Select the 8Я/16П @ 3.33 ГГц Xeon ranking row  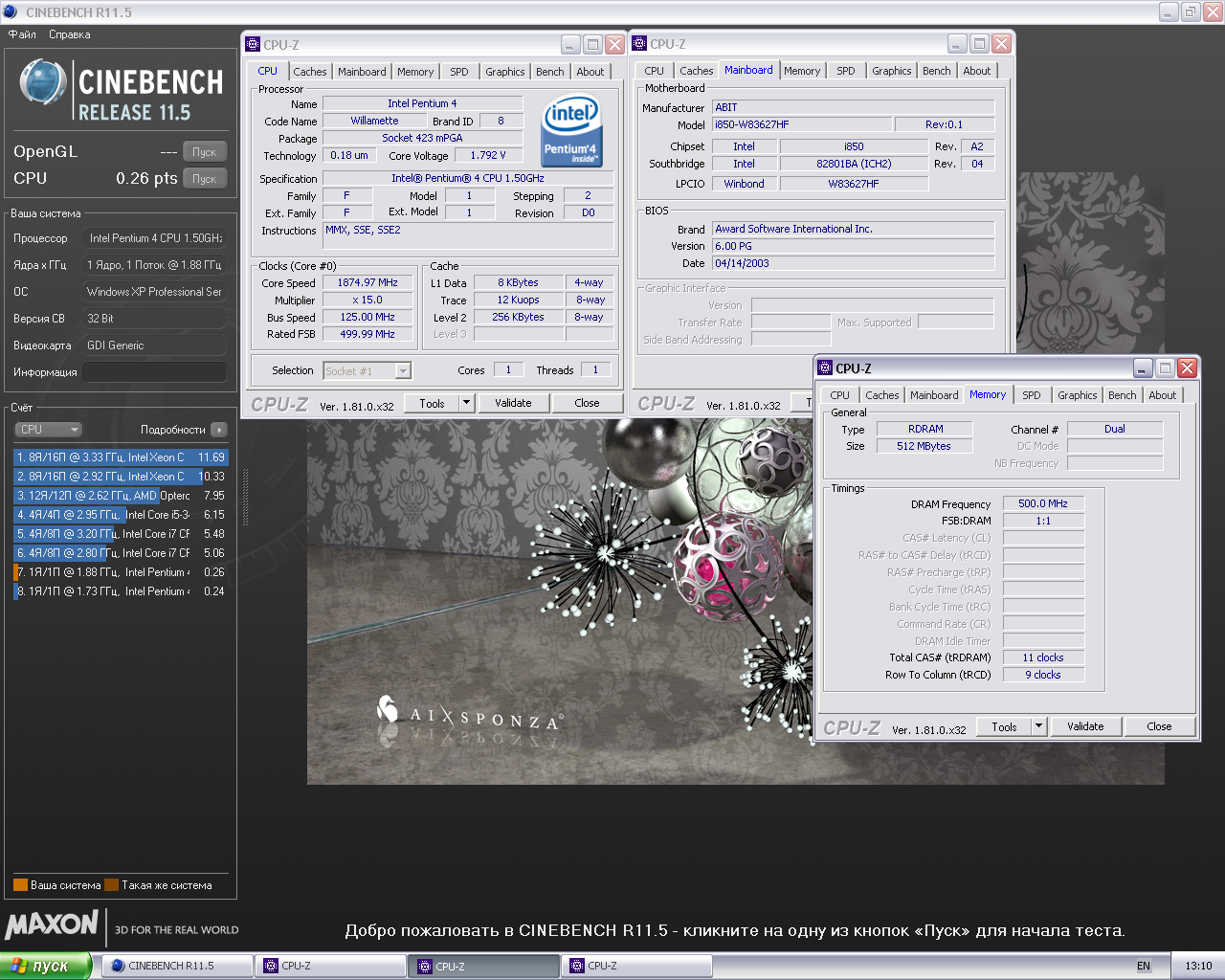tap(121, 457)
